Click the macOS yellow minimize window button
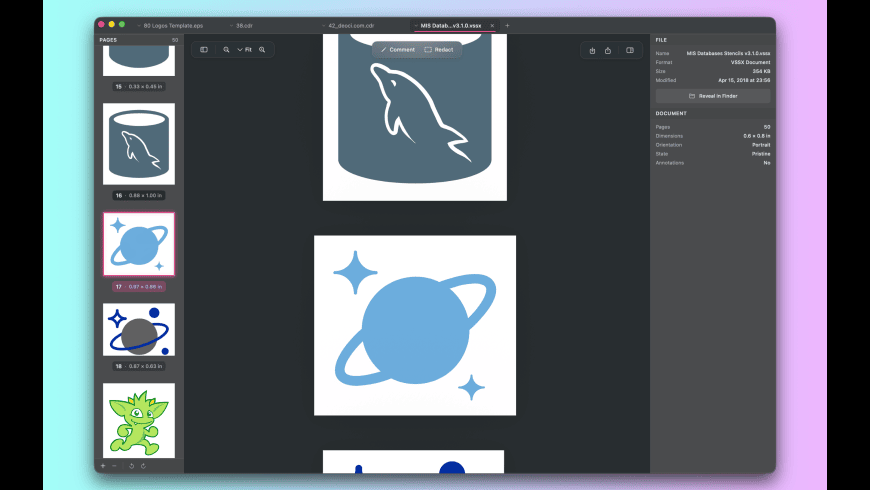The height and width of the screenshot is (490, 870). click(112, 24)
